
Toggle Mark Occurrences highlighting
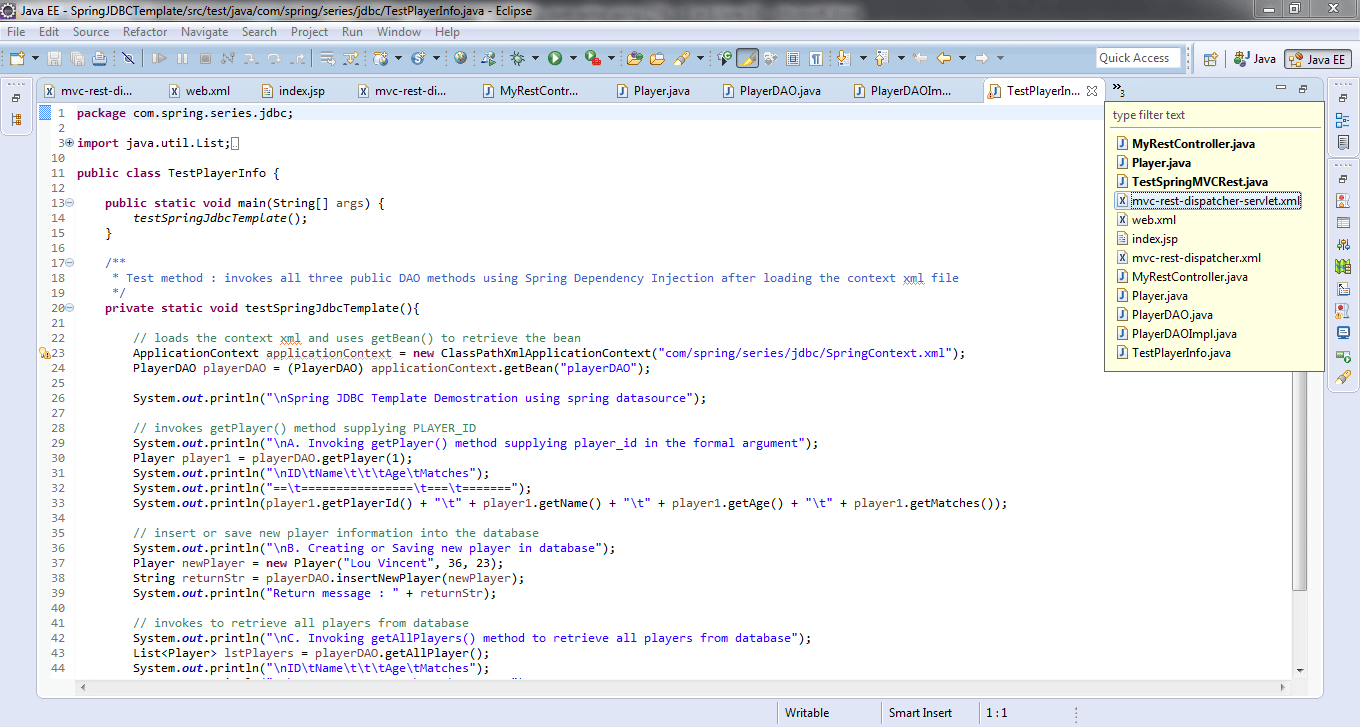(748, 57)
